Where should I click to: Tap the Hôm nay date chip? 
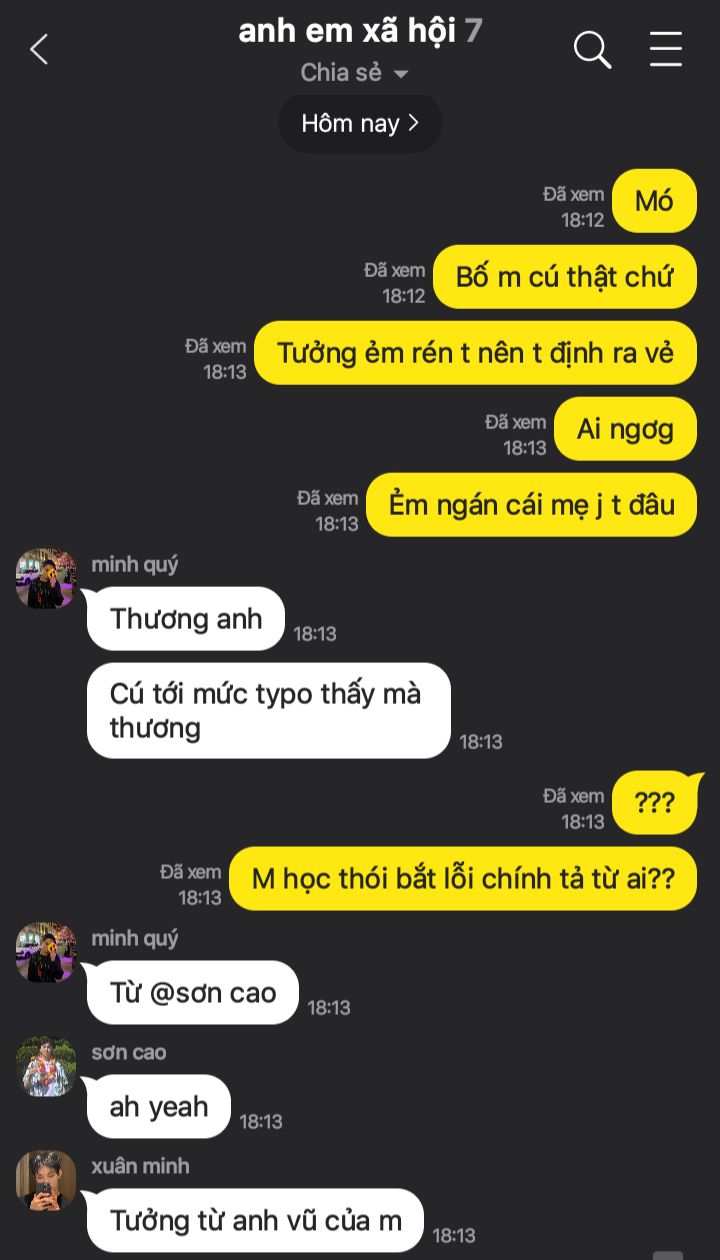[x=360, y=124]
